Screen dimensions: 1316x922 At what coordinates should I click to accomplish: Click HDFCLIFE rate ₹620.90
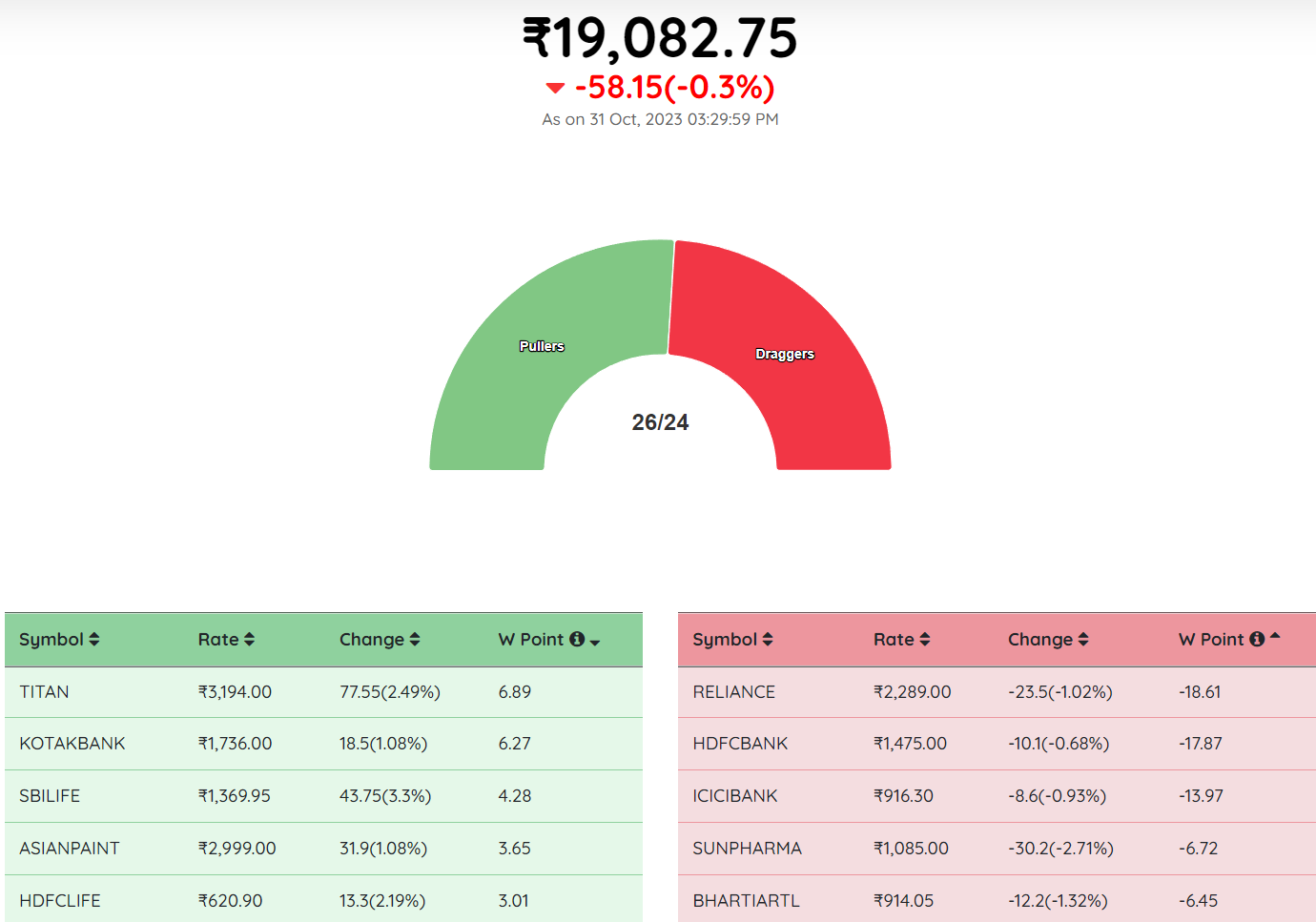pos(230,901)
